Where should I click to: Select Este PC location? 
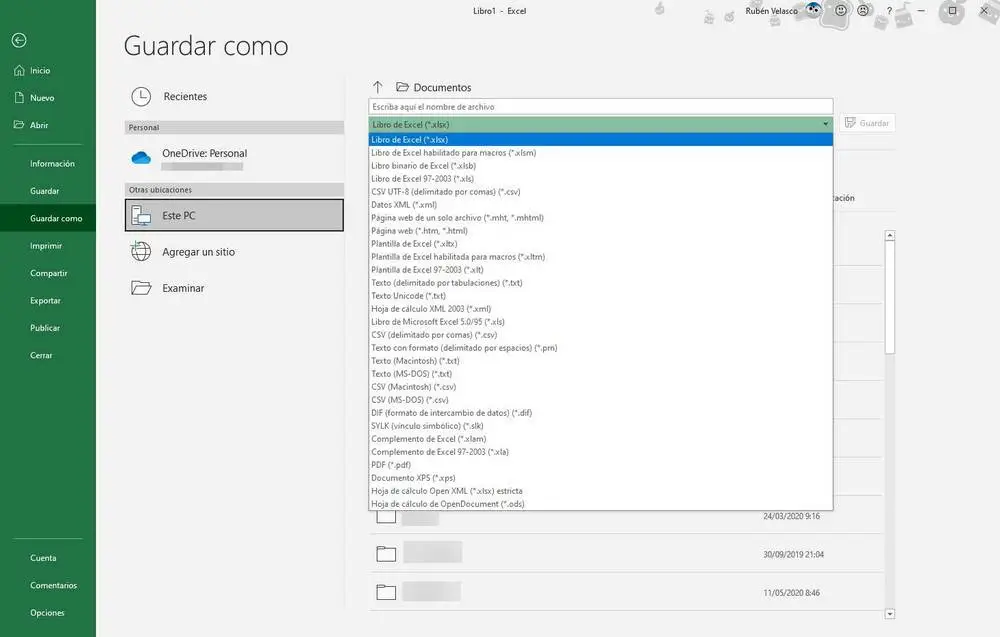pos(234,215)
